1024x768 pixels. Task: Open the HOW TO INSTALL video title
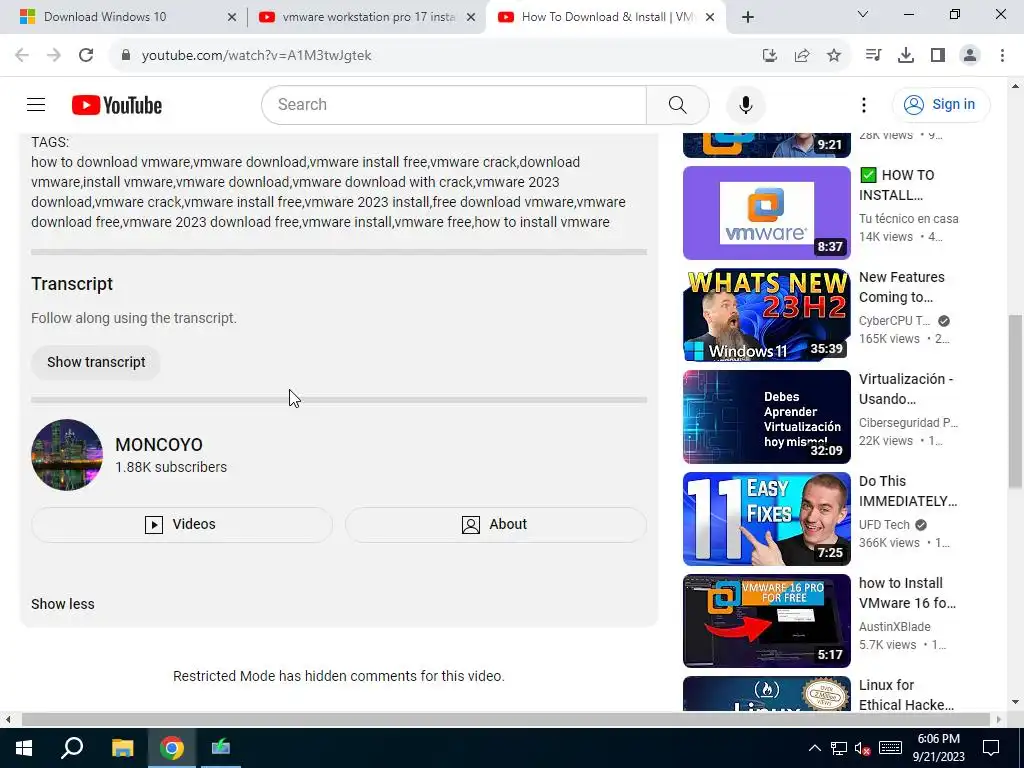(897, 185)
